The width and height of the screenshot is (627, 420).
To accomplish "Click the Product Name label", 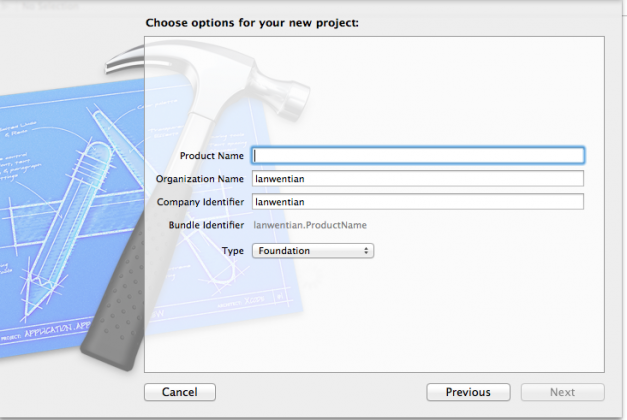I will coord(211,156).
